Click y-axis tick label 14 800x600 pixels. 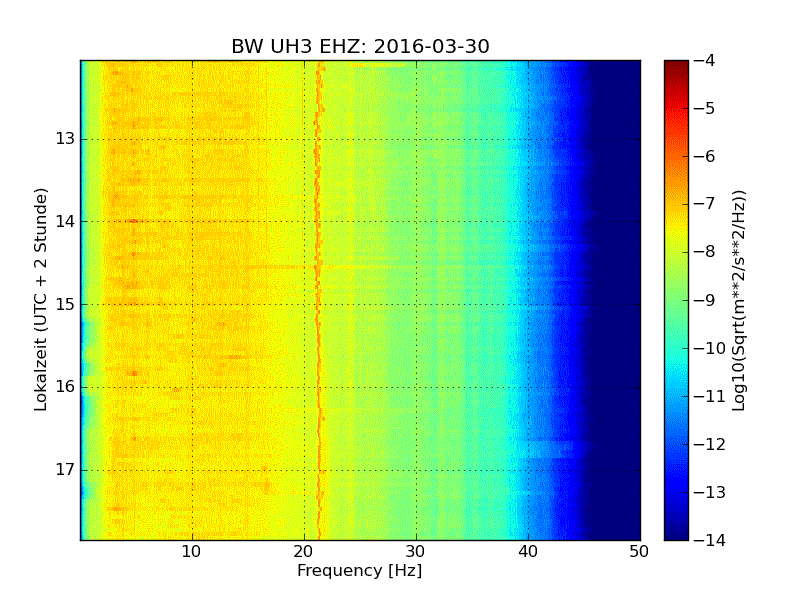coord(65,221)
